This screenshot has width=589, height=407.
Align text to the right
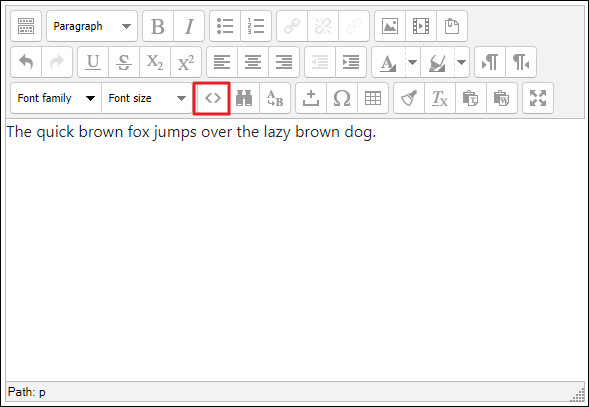coord(284,62)
